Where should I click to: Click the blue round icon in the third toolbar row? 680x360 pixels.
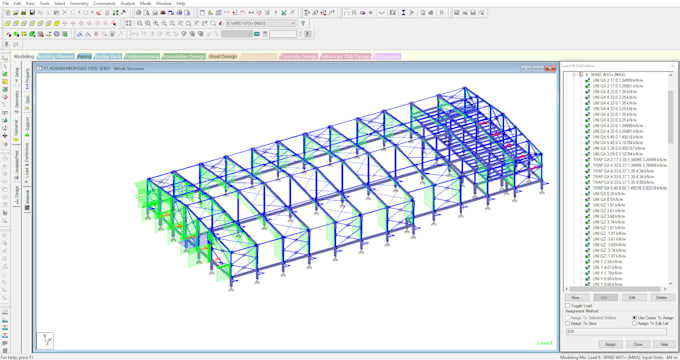coord(56,34)
